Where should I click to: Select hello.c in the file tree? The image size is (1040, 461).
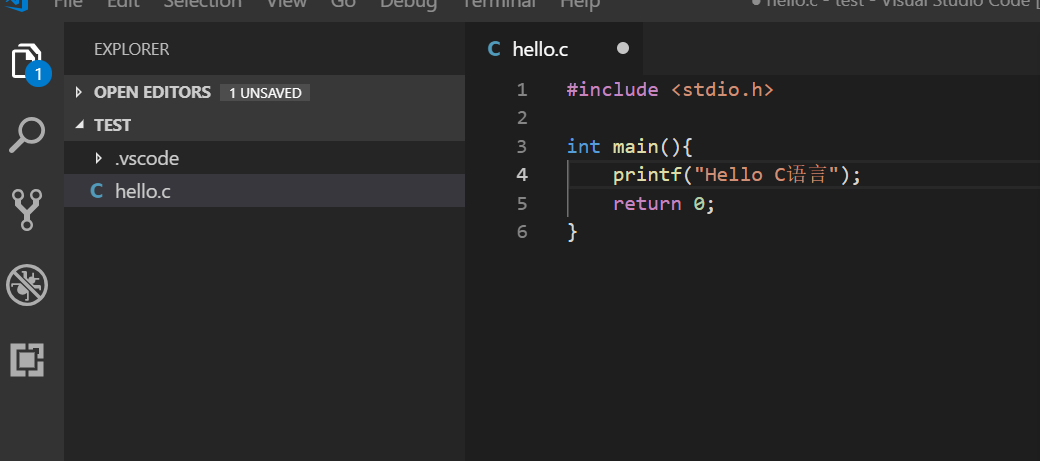click(264, 191)
